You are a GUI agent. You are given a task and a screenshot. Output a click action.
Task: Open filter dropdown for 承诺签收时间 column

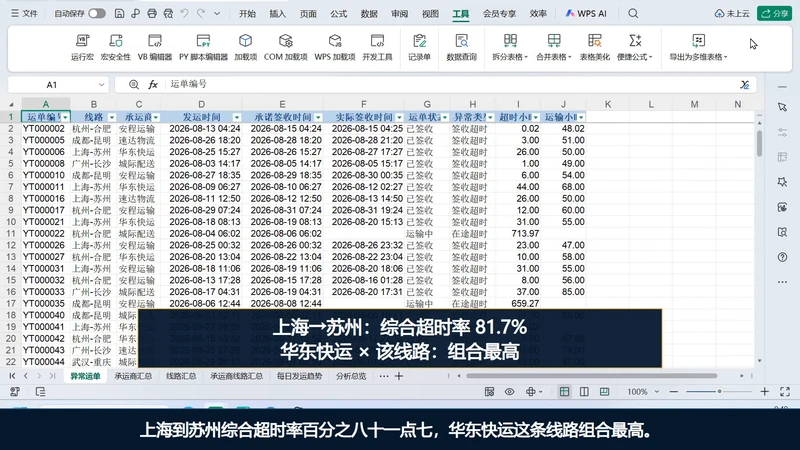pos(318,117)
